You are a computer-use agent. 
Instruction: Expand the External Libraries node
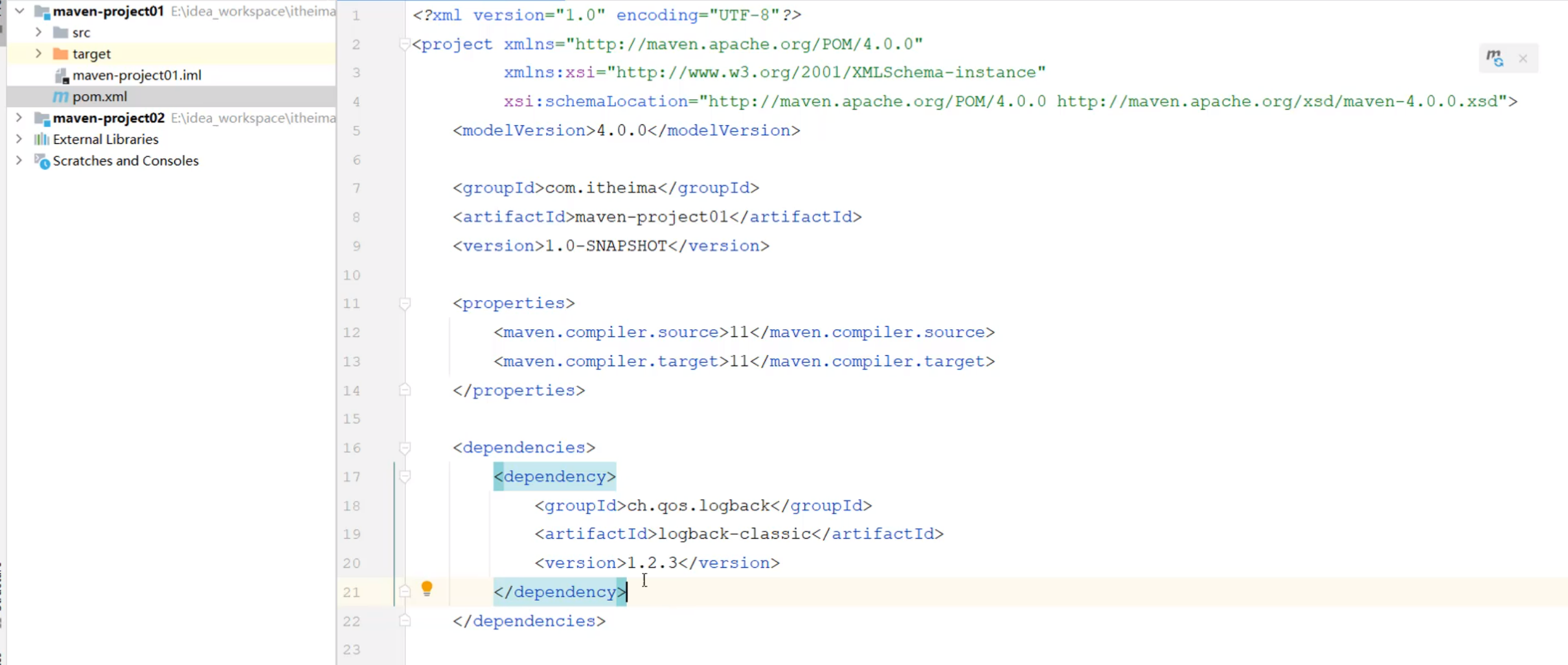(x=19, y=139)
